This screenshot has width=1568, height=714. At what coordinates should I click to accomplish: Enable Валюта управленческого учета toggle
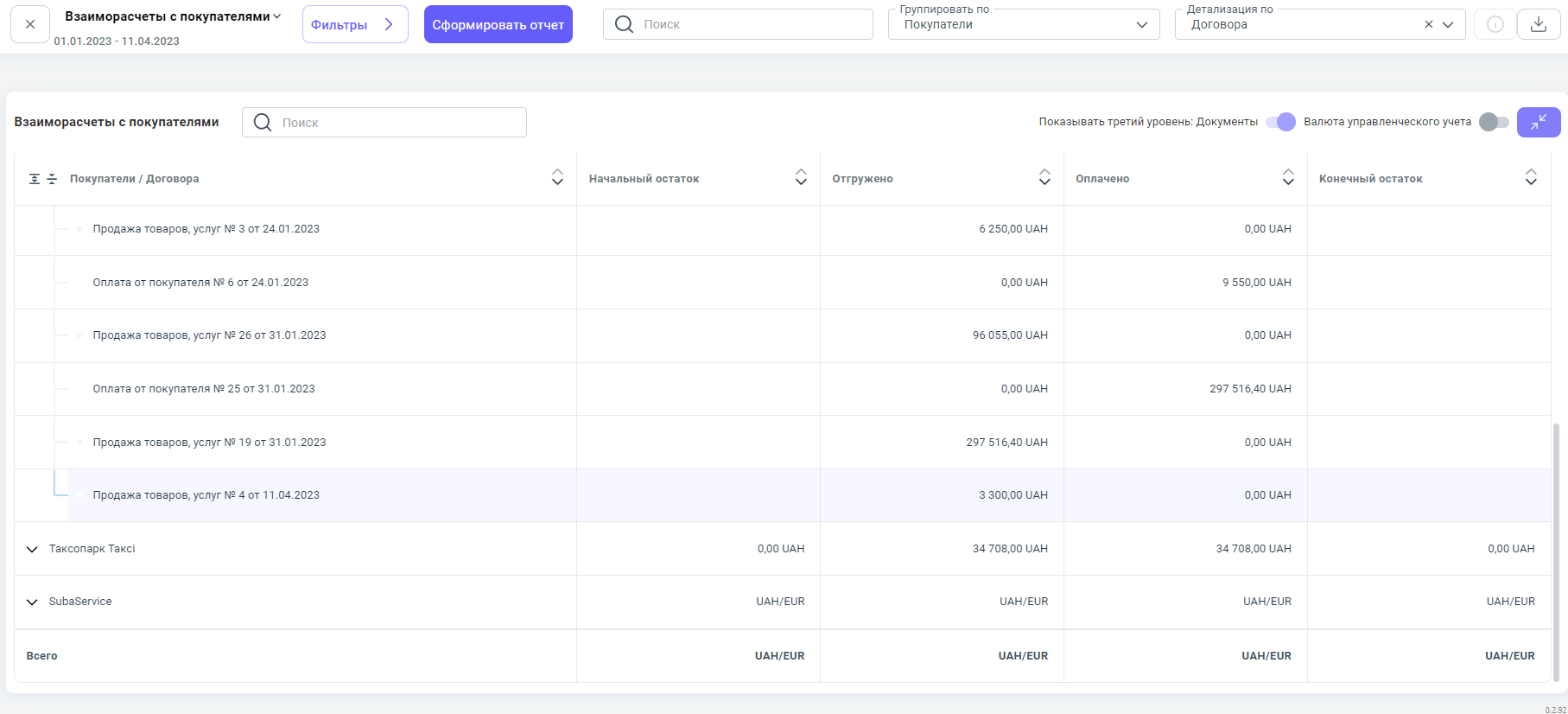tap(1494, 122)
